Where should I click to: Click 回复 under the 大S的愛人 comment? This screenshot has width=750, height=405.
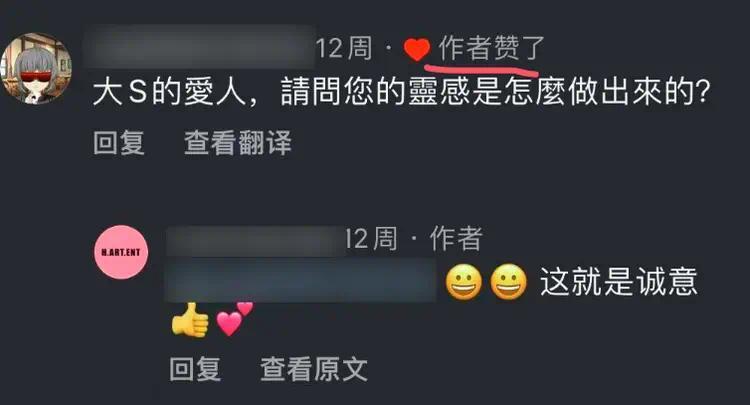tap(119, 142)
